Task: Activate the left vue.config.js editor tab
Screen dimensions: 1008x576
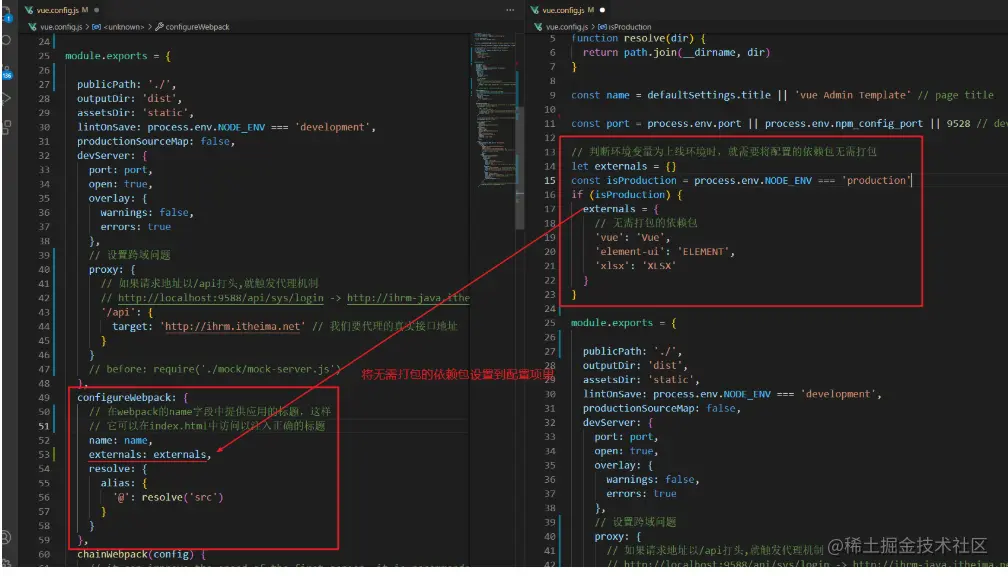Action: point(62,10)
